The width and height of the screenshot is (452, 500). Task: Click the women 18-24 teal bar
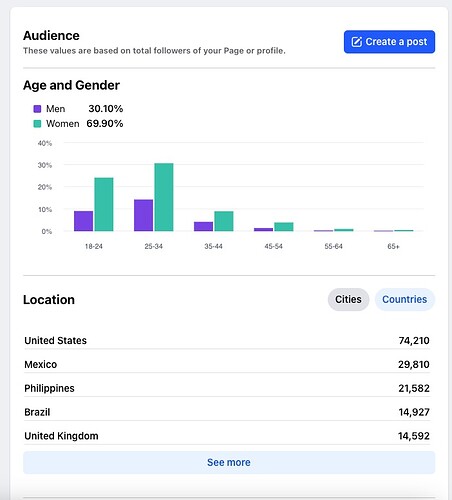point(104,204)
